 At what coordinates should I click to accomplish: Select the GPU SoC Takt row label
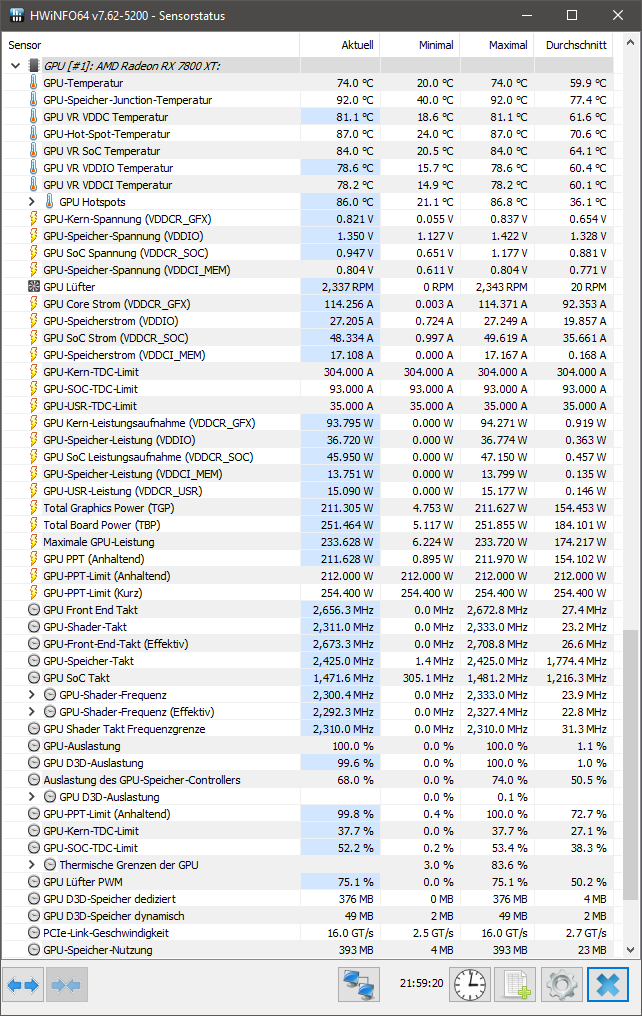pyautogui.click(x=76, y=678)
